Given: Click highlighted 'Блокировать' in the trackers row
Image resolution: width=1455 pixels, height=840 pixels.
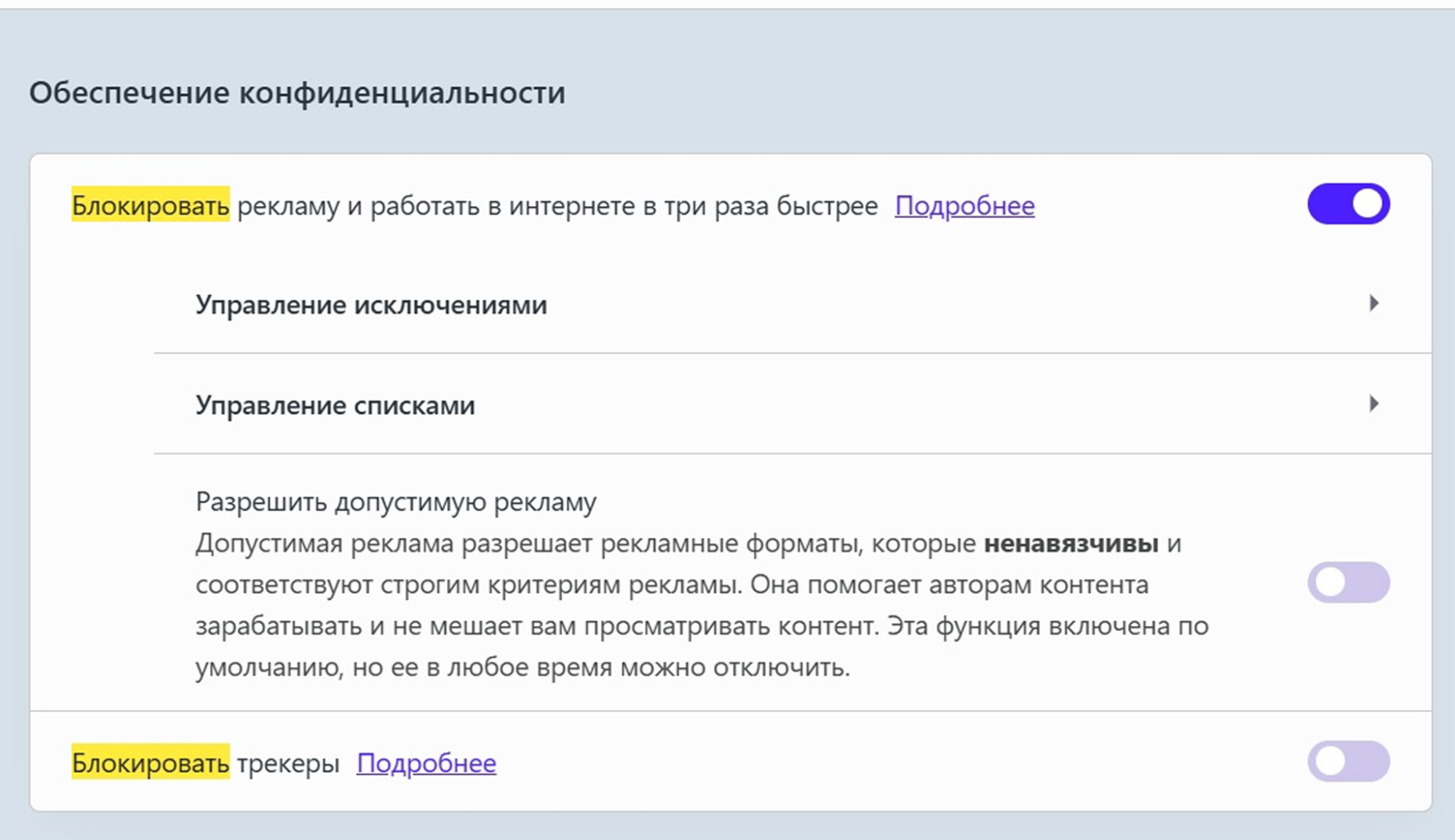Looking at the screenshot, I should pos(150,763).
